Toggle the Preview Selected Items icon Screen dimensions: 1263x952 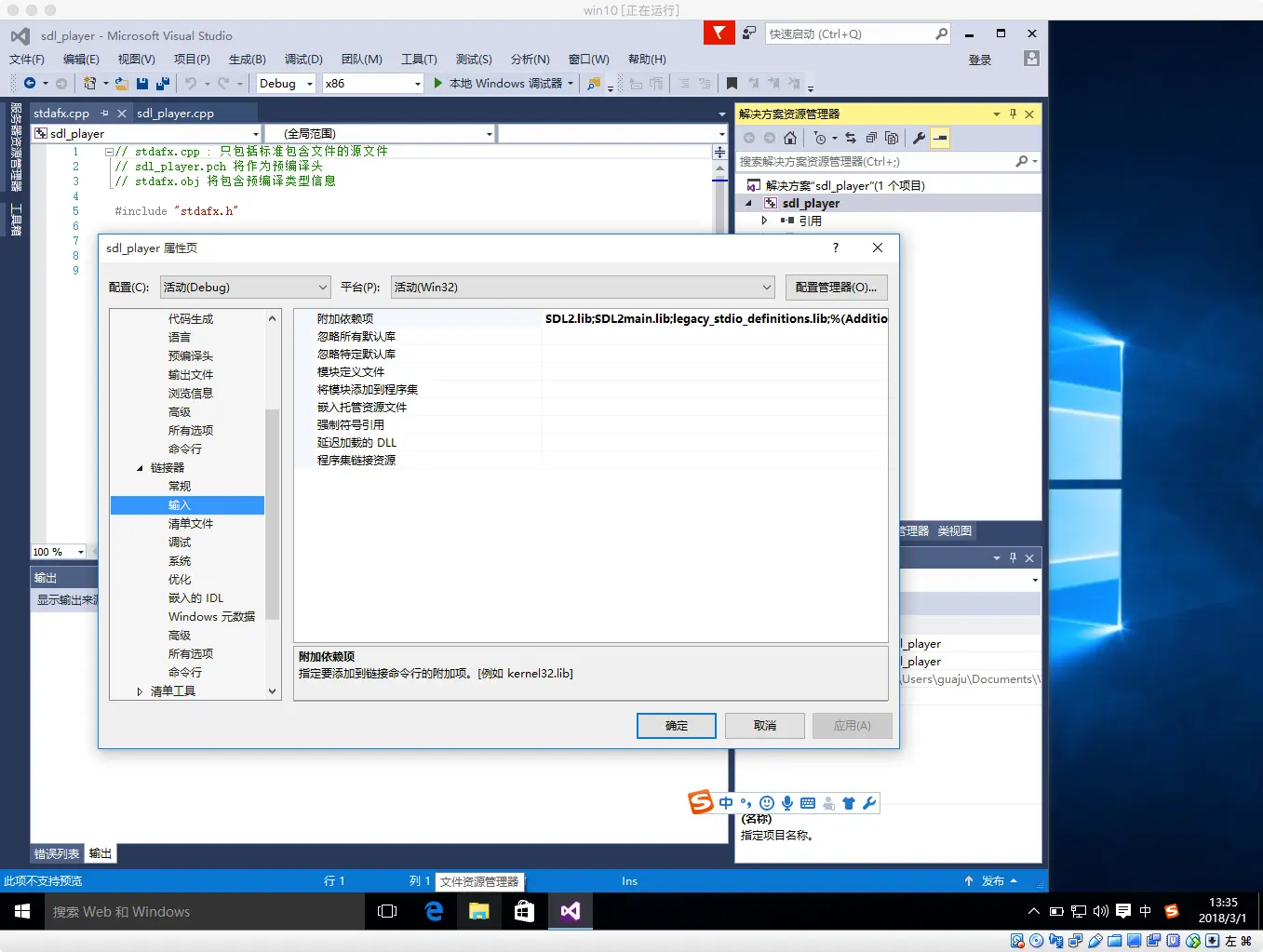[940, 138]
